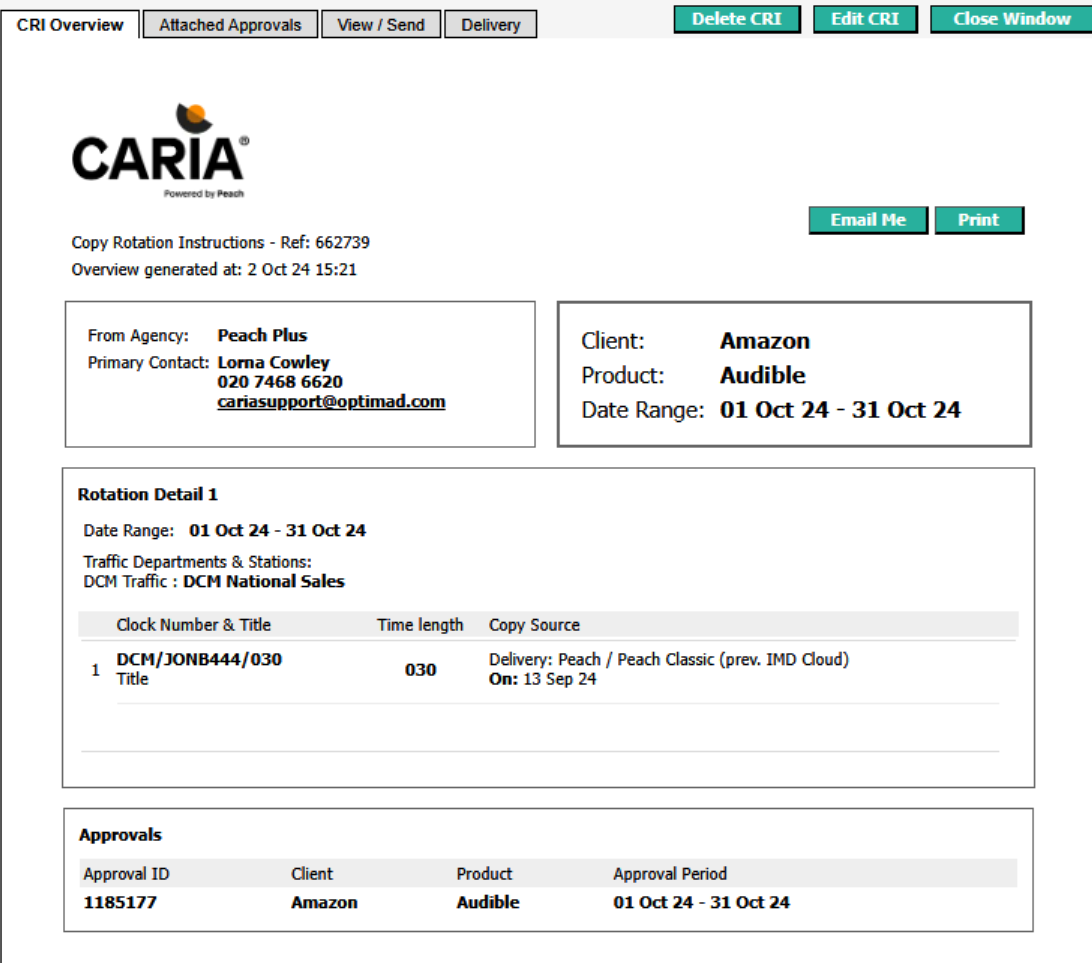Click Amazon in the Approvals table
Screen dimensions: 1092x963
(x=324, y=902)
